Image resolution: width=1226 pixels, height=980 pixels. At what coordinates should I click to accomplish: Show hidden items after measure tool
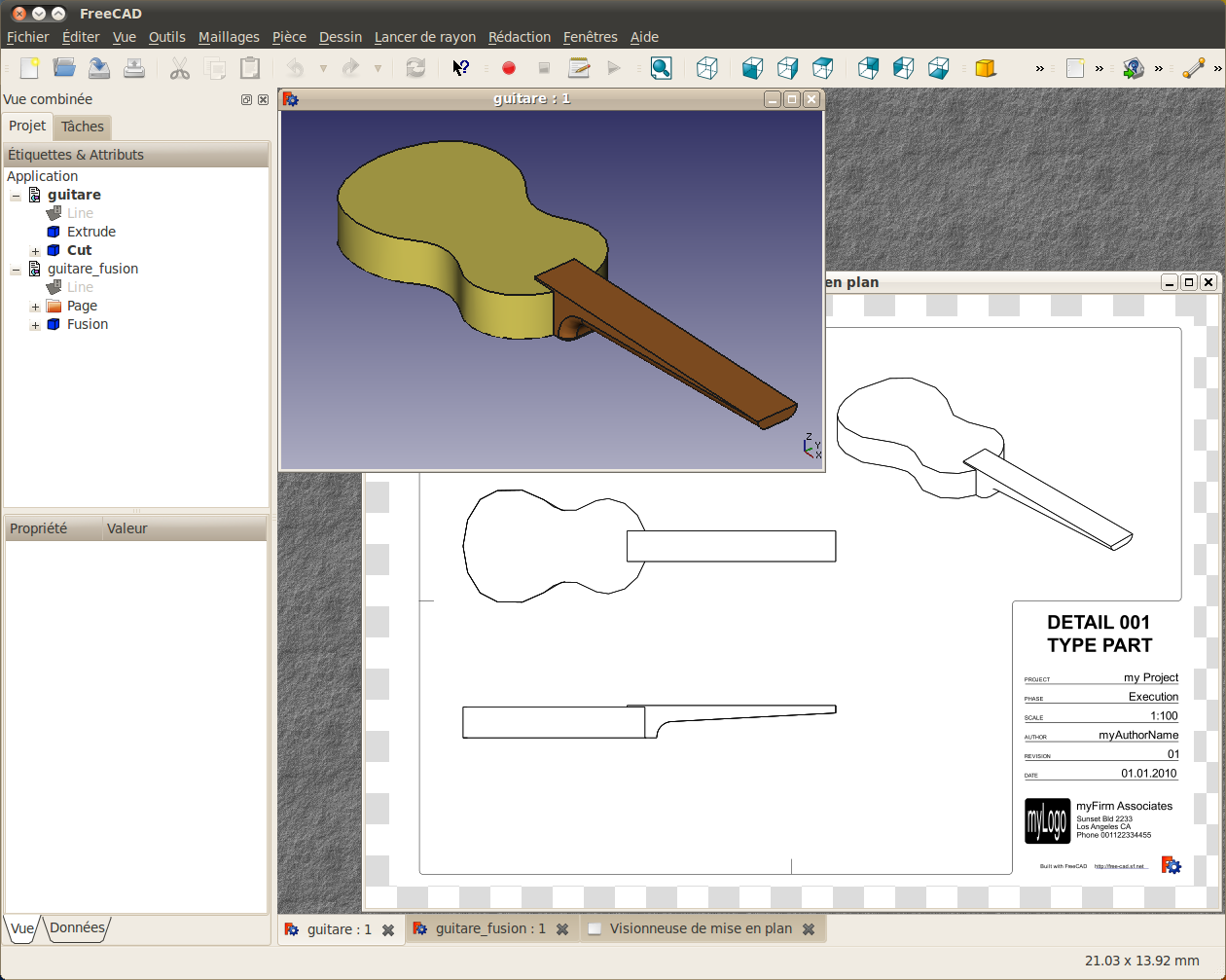point(1217,69)
